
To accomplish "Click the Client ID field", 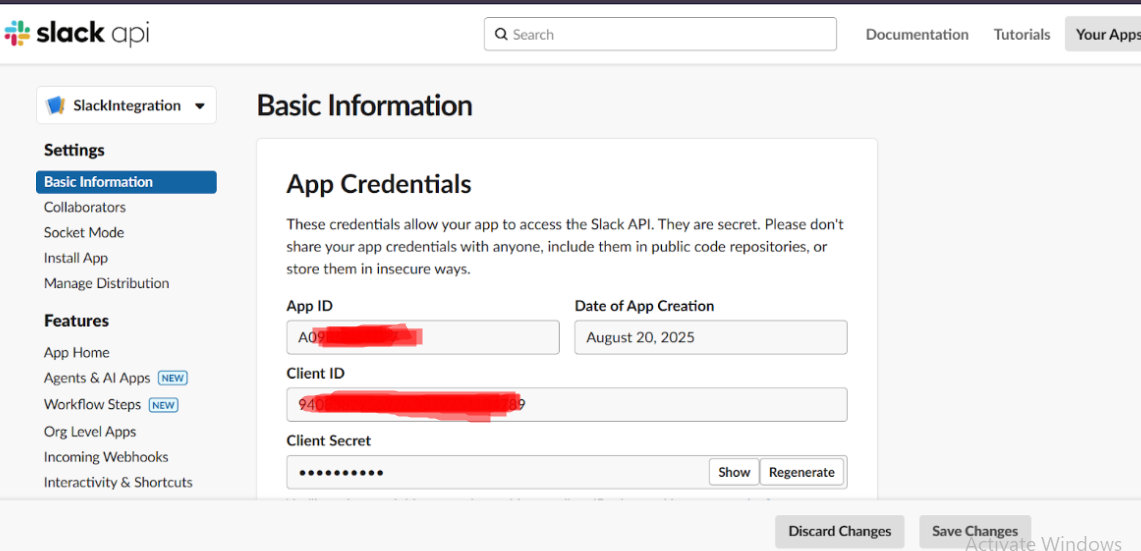I will pyautogui.click(x=567, y=405).
